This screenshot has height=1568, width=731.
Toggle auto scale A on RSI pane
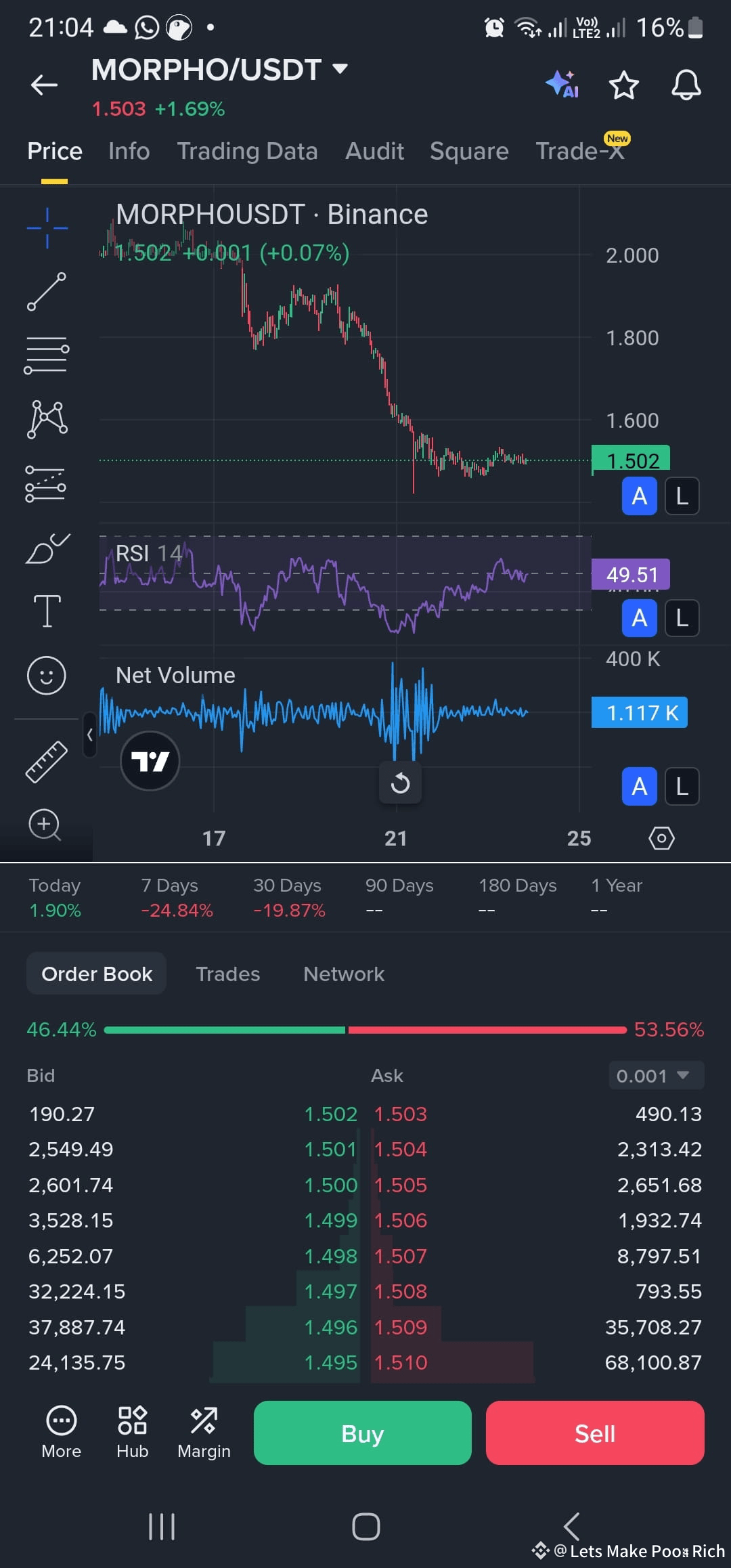coord(639,618)
